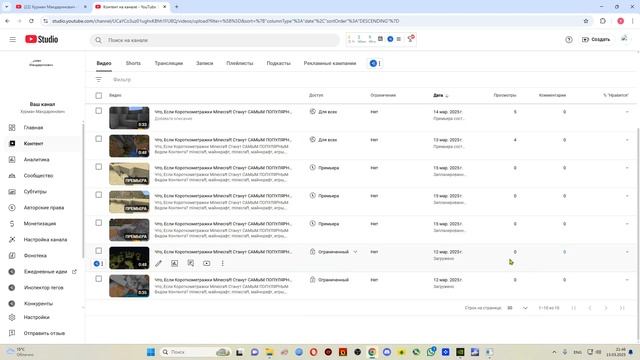Tick checkbox of the 13 мар. video
640x360 pixels.
pos(99,139)
